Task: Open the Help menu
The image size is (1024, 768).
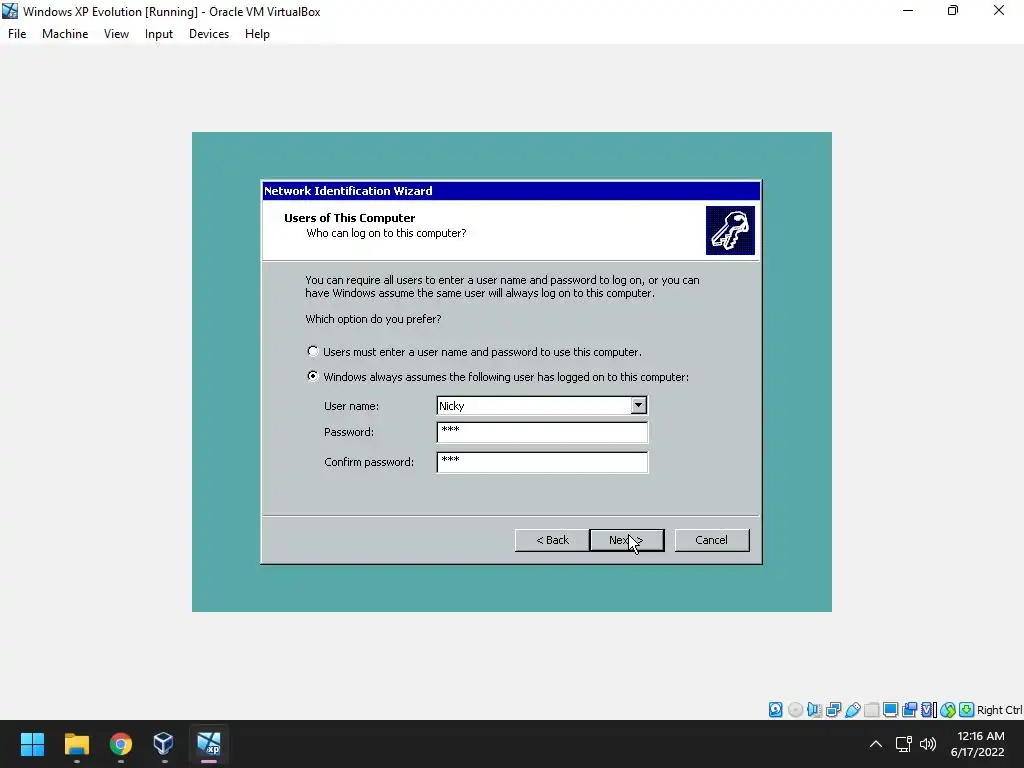Action: tap(257, 34)
